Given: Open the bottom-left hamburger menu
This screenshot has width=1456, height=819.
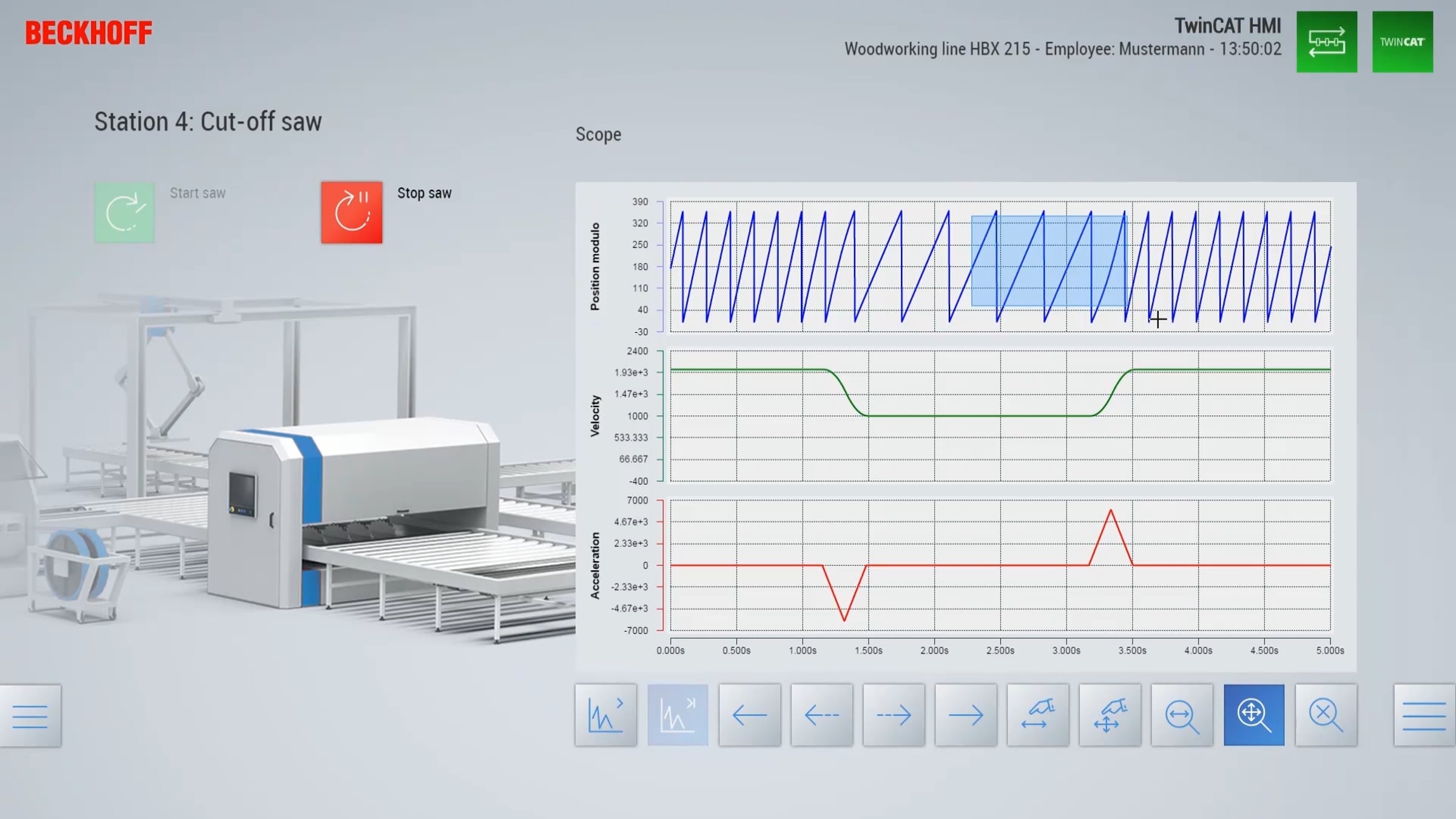Looking at the screenshot, I should click(30, 716).
